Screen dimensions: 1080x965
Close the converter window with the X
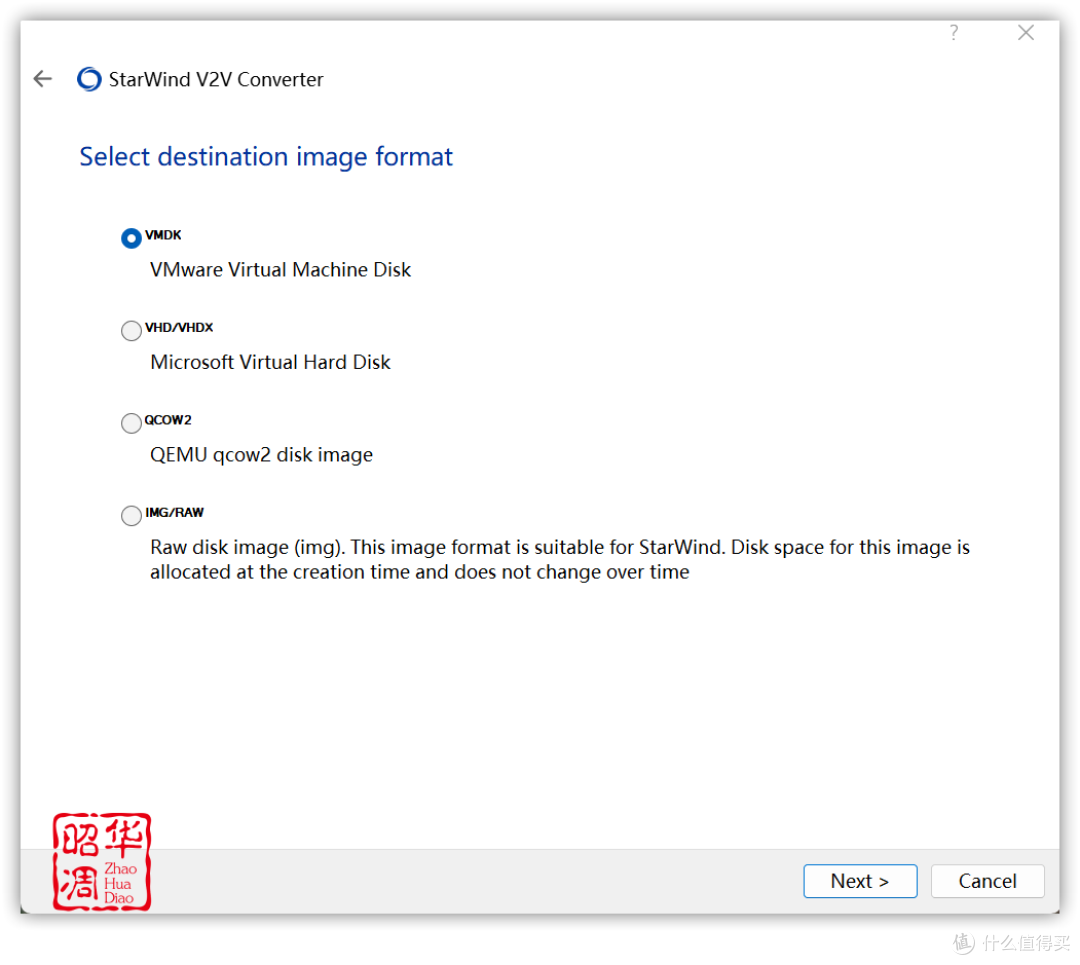[1025, 33]
